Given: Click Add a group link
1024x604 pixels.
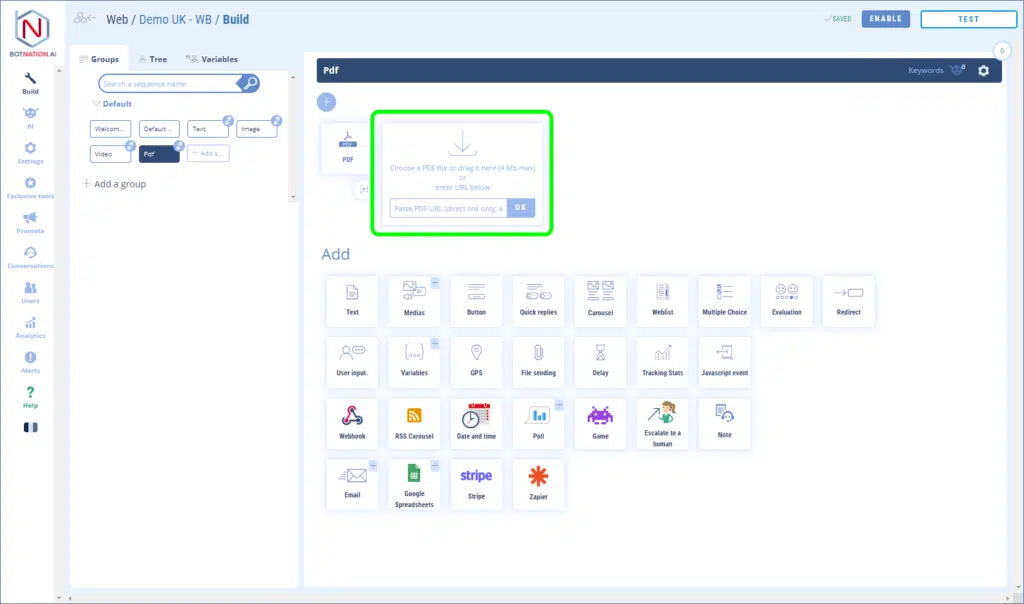Looking at the screenshot, I should pyautogui.click(x=114, y=184).
